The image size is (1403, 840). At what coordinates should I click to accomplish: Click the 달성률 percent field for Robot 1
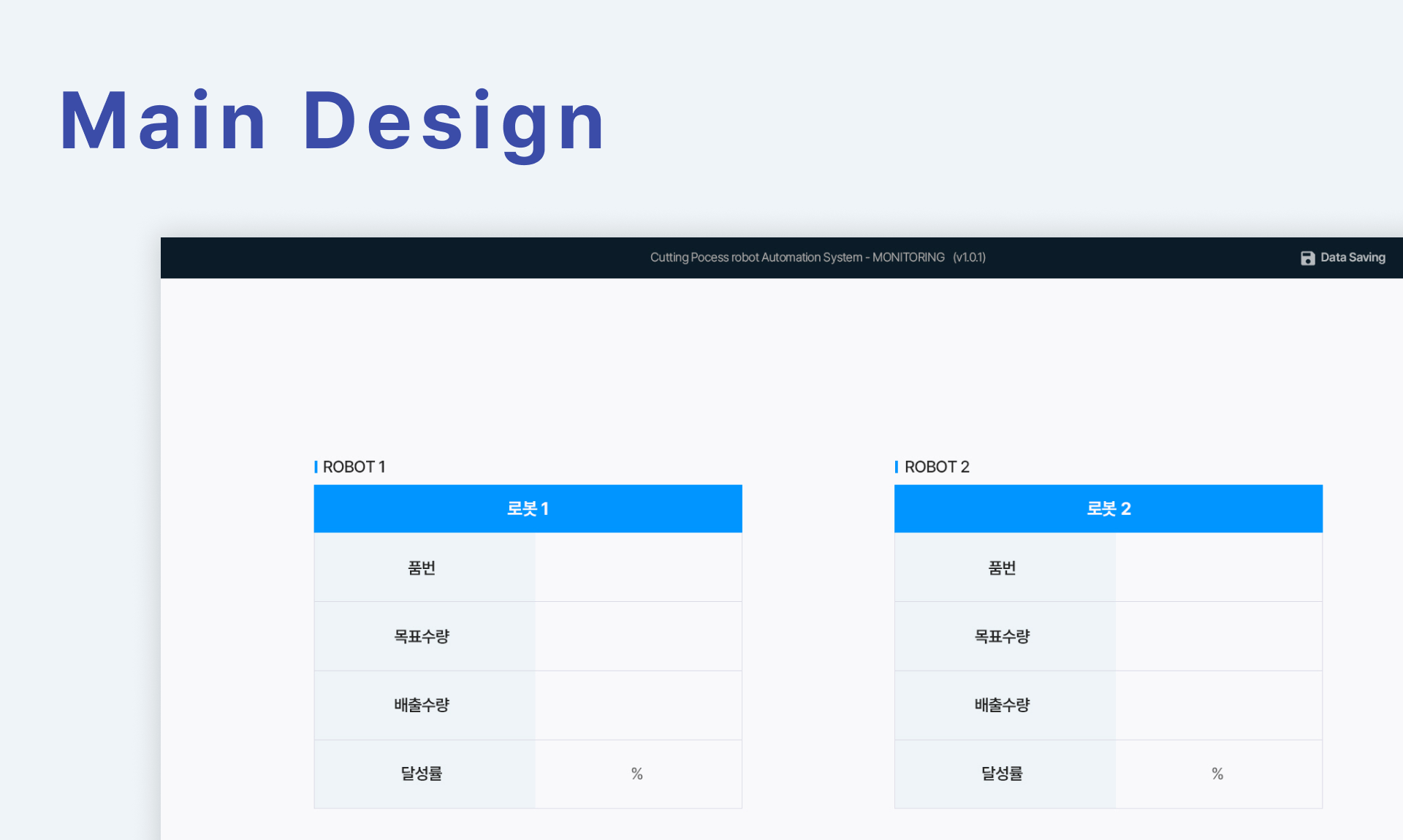638,774
